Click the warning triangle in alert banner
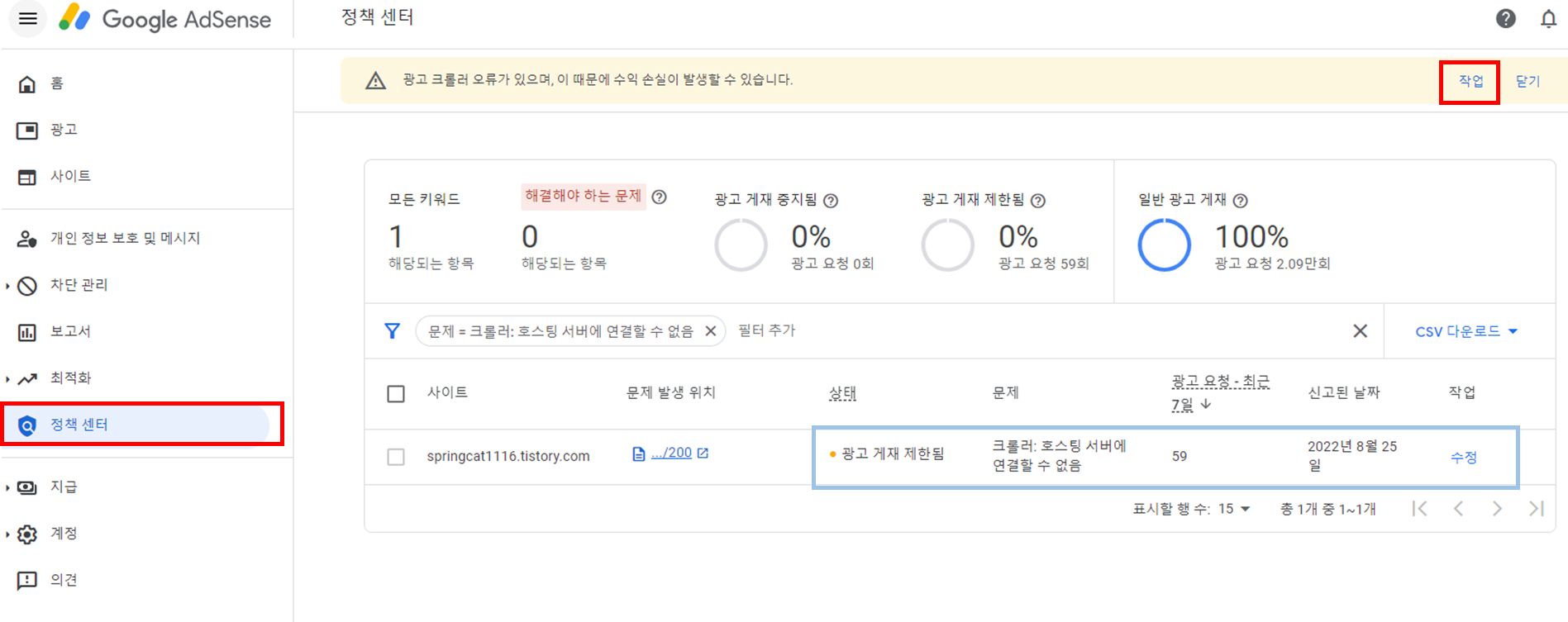Screen dimensions: 1568x622 [x=376, y=80]
